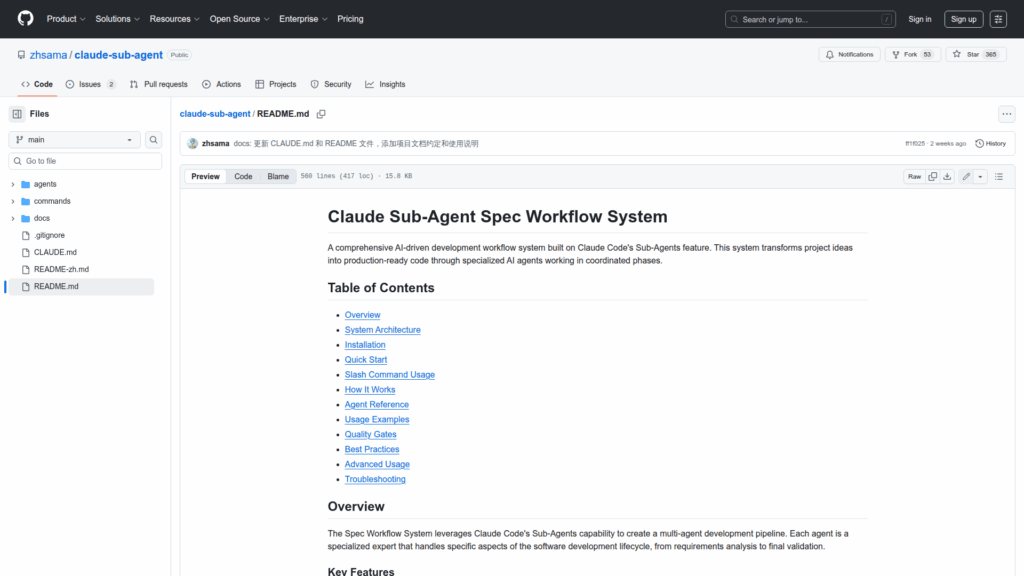Screen dimensions: 1024x576
Task: Download the raw README file
Action: coord(948,176)
